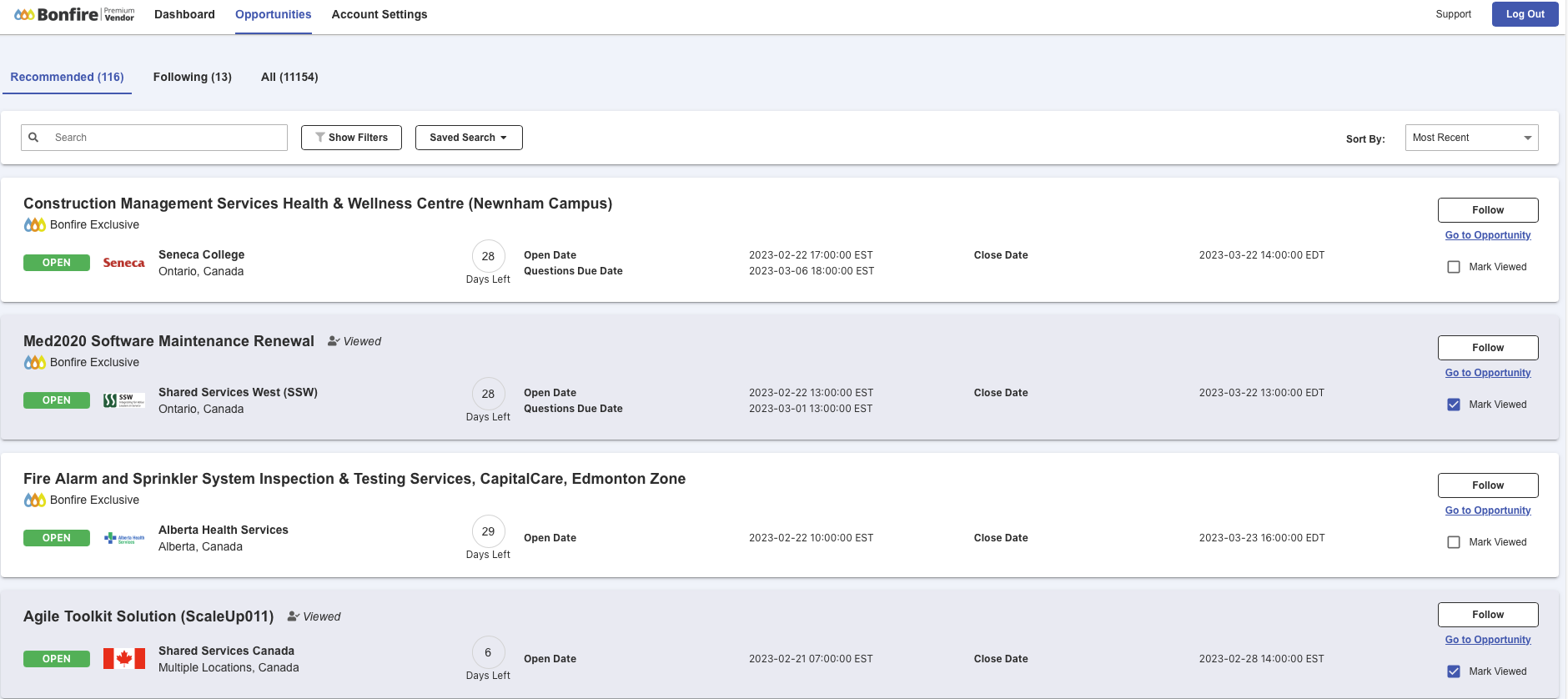The image size is (1568, 699).
Task: Open Med2020 Software Maintenance Renewal title
Action: pos(168,341)
